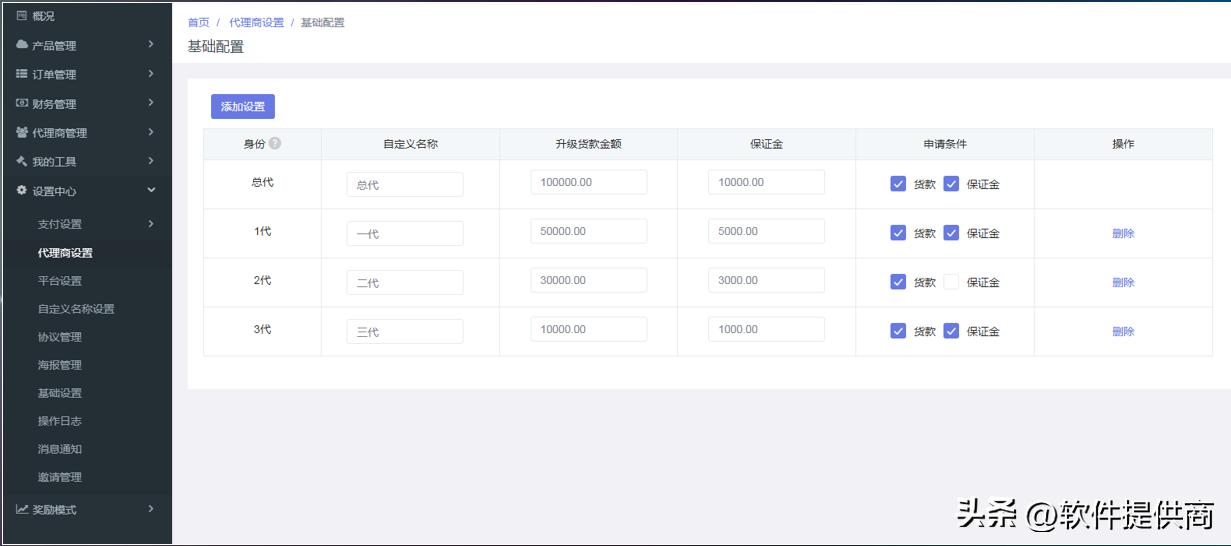Enable 保证金 checkbox in 2代 row
This screenshot has width=1231, height=546.
(x=951, y=281)
